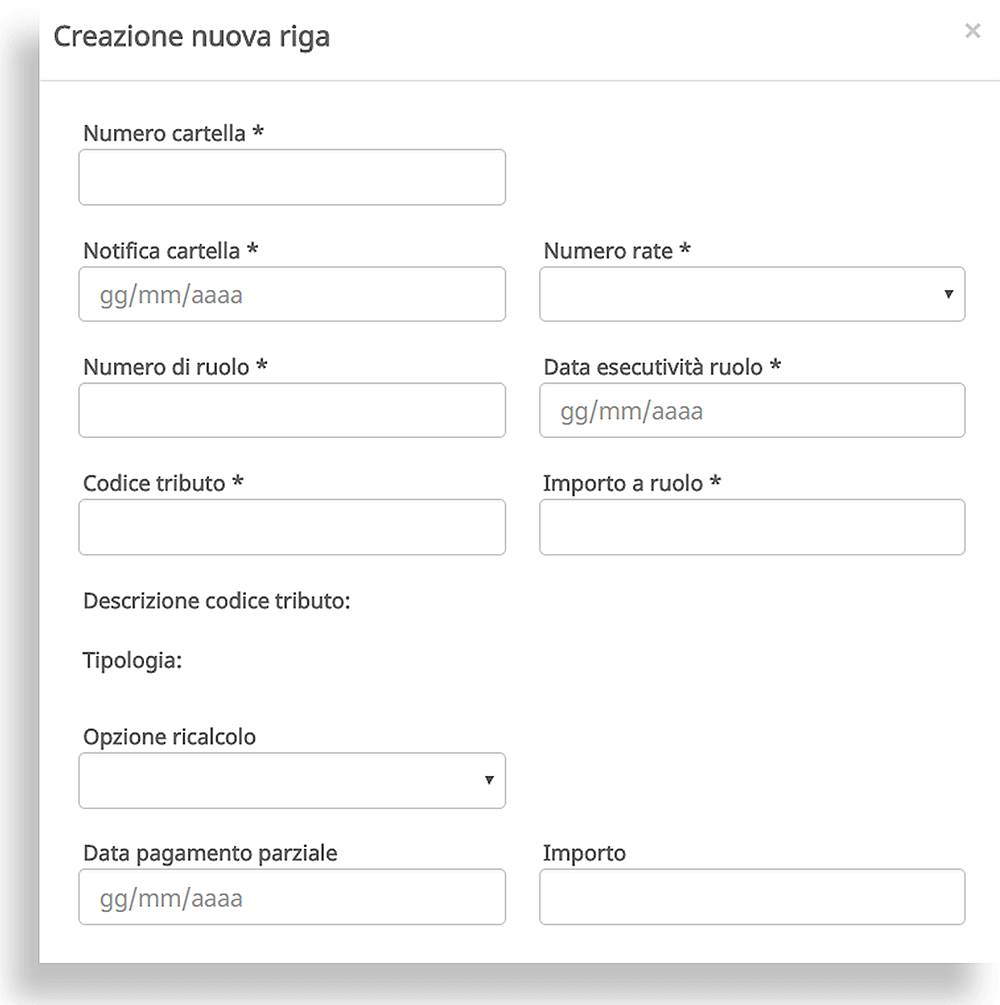Click the Data esecutività ruolo date field
The image size is (1000, 1005).
tap(752, 410)
